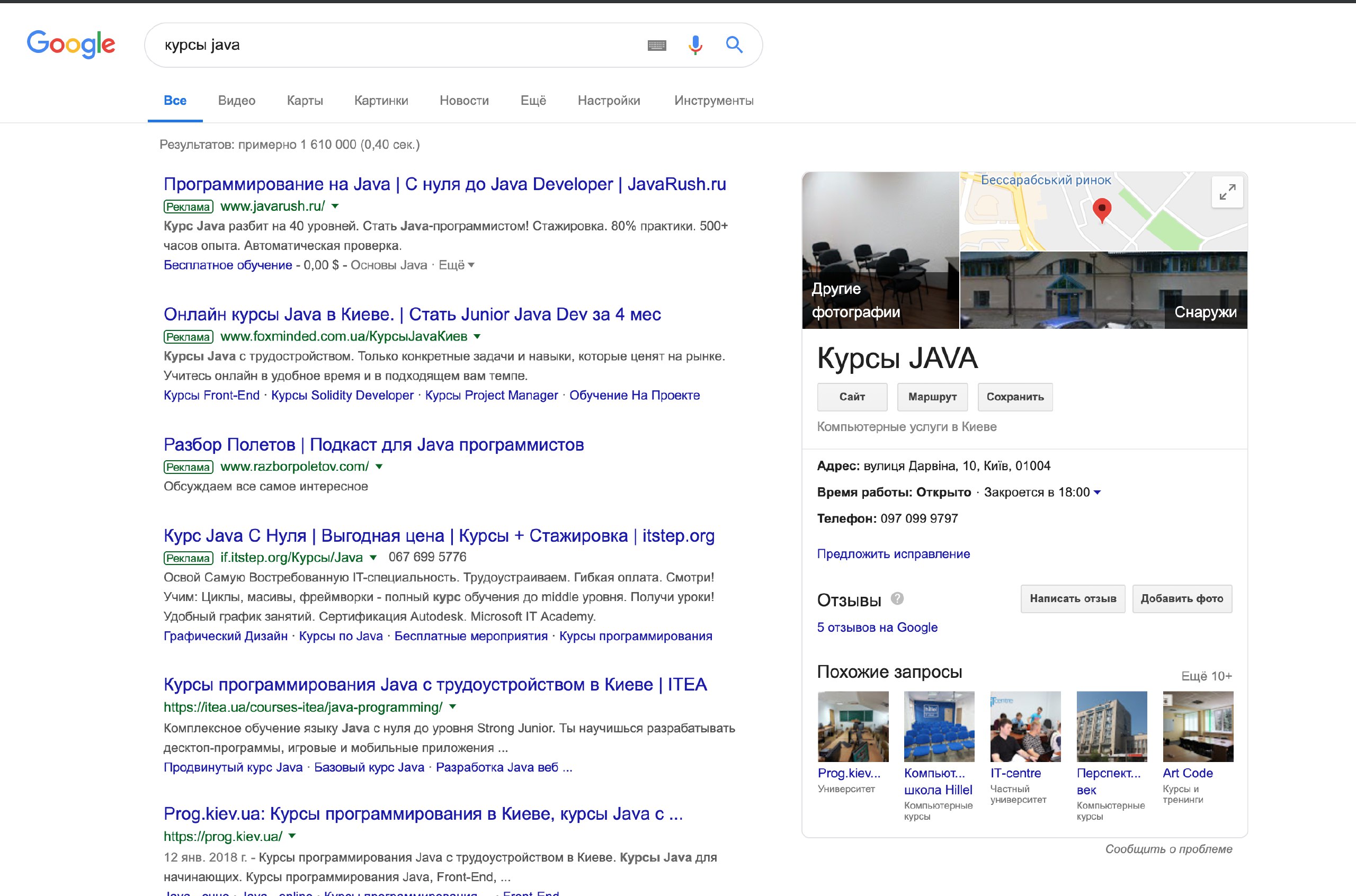Screen dimensions: 1356x896
Task: Open the Перспектива век building thumbnail
Action: (x=1111, y=727)
